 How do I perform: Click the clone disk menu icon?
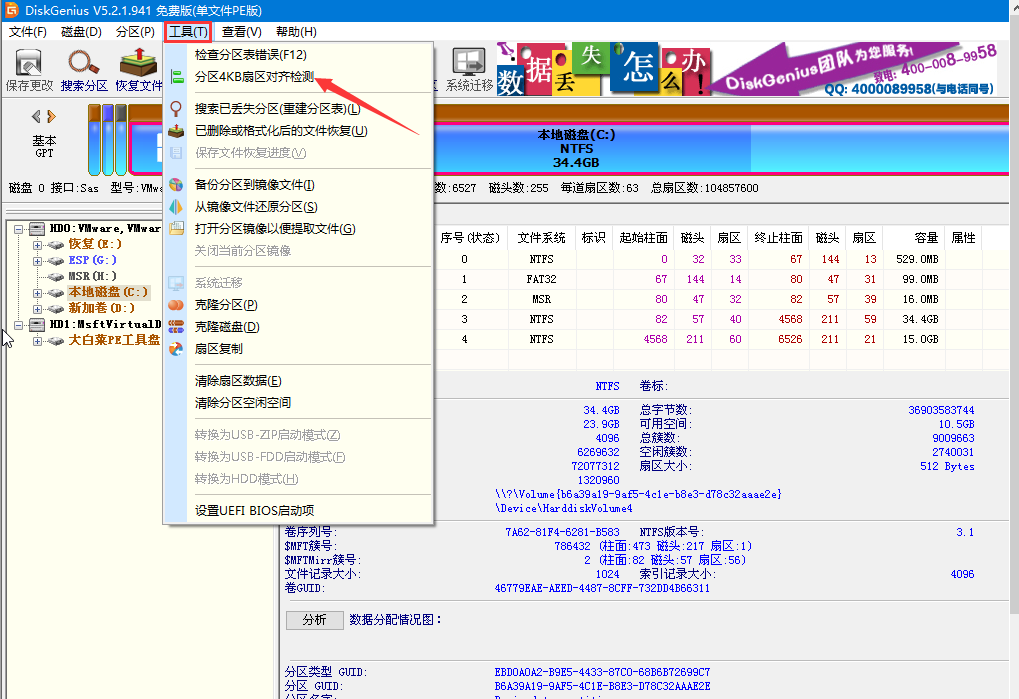(176, 326)
